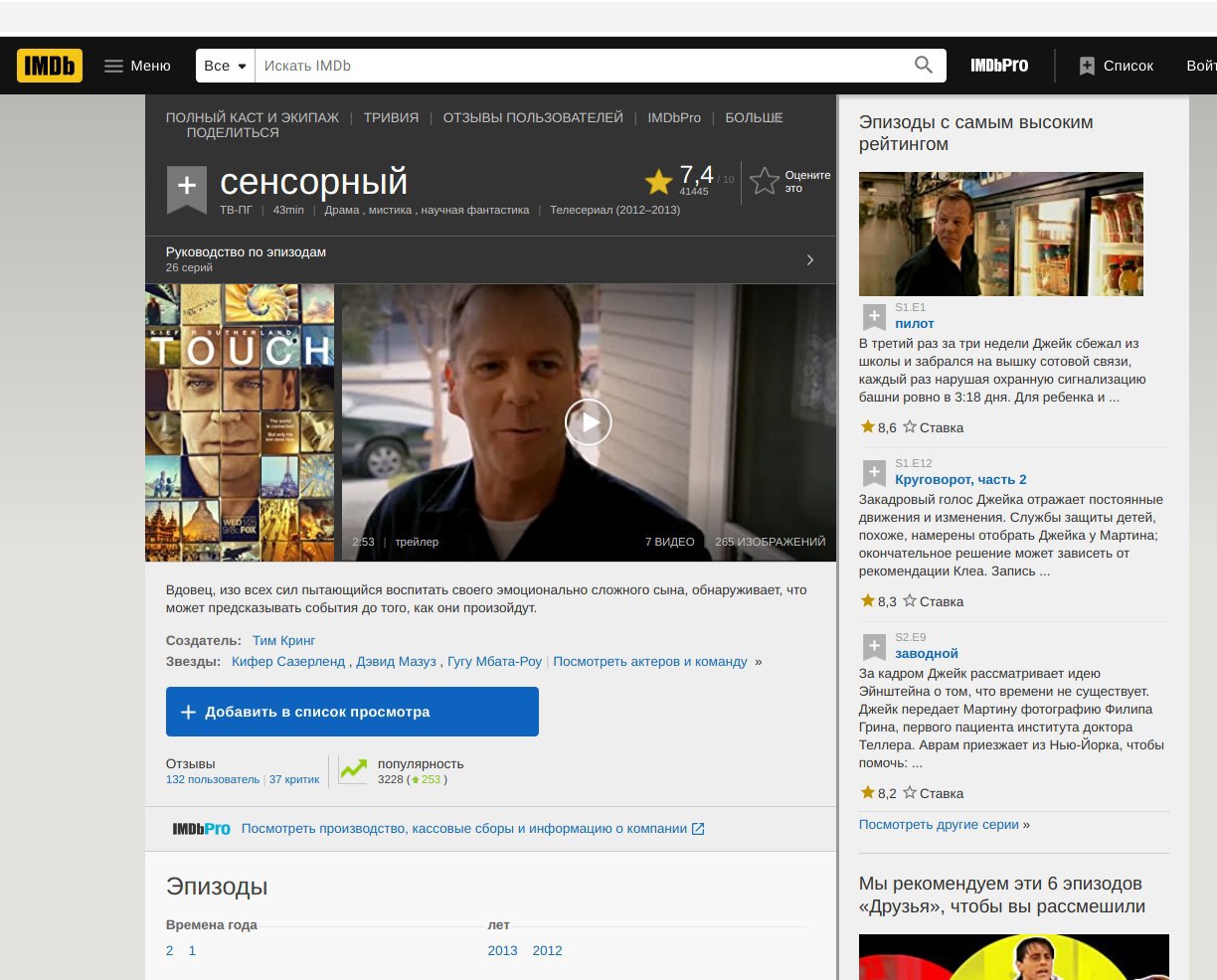Click the yellow rating star
The image size is (1217, 980).
[x=658, y=181]
